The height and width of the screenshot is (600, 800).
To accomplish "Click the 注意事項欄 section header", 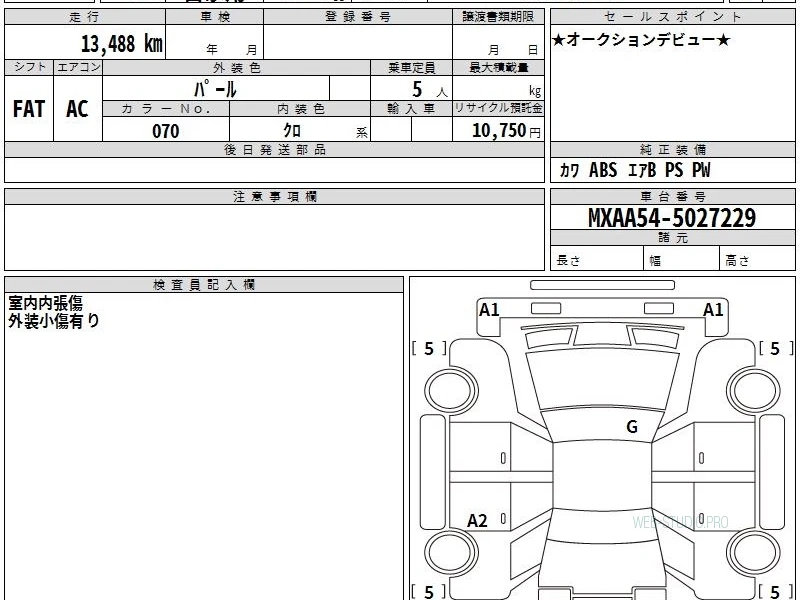I will [x=274, y=196].
